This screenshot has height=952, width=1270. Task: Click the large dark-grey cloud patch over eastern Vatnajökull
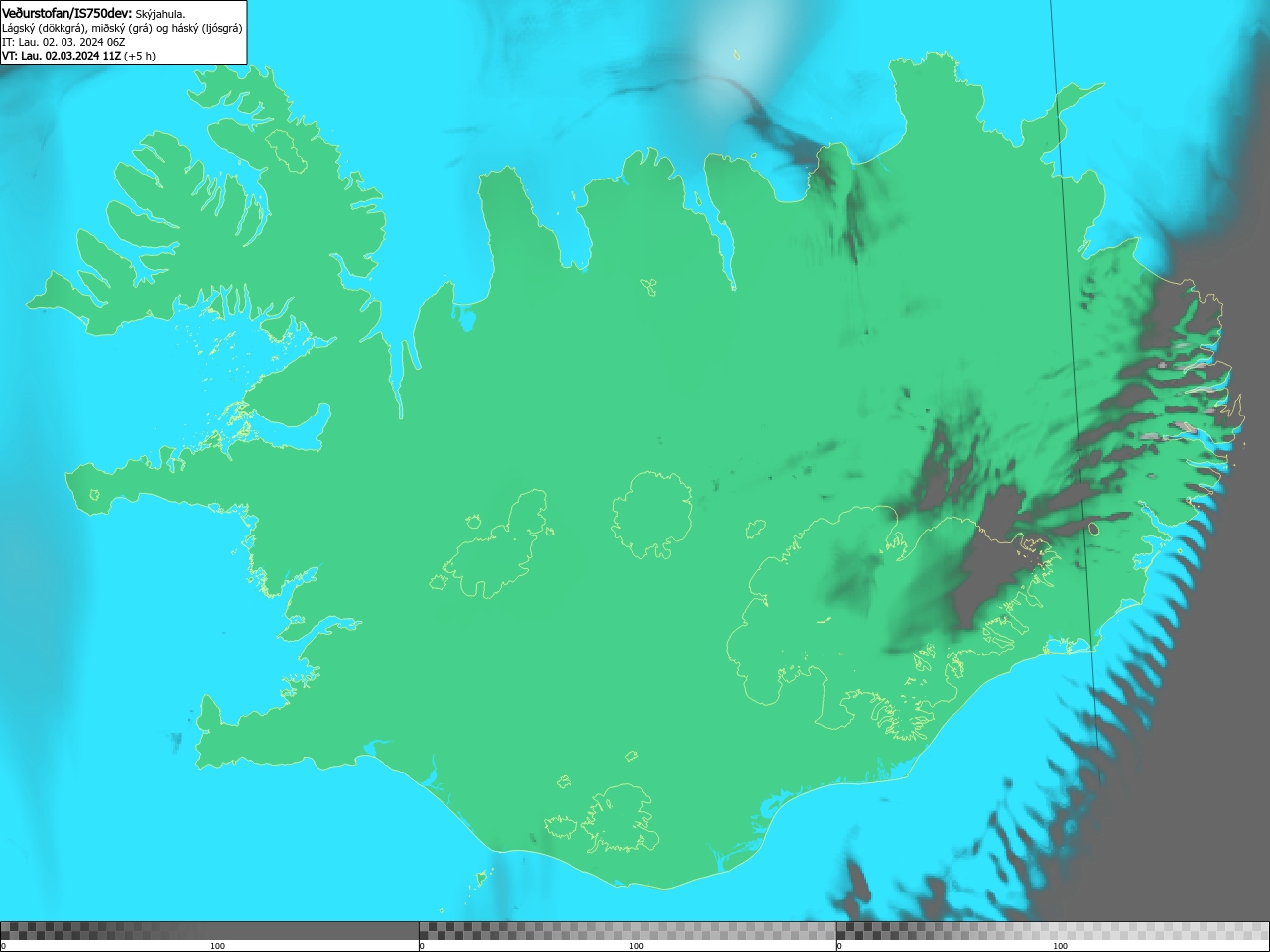coord(992,557)
